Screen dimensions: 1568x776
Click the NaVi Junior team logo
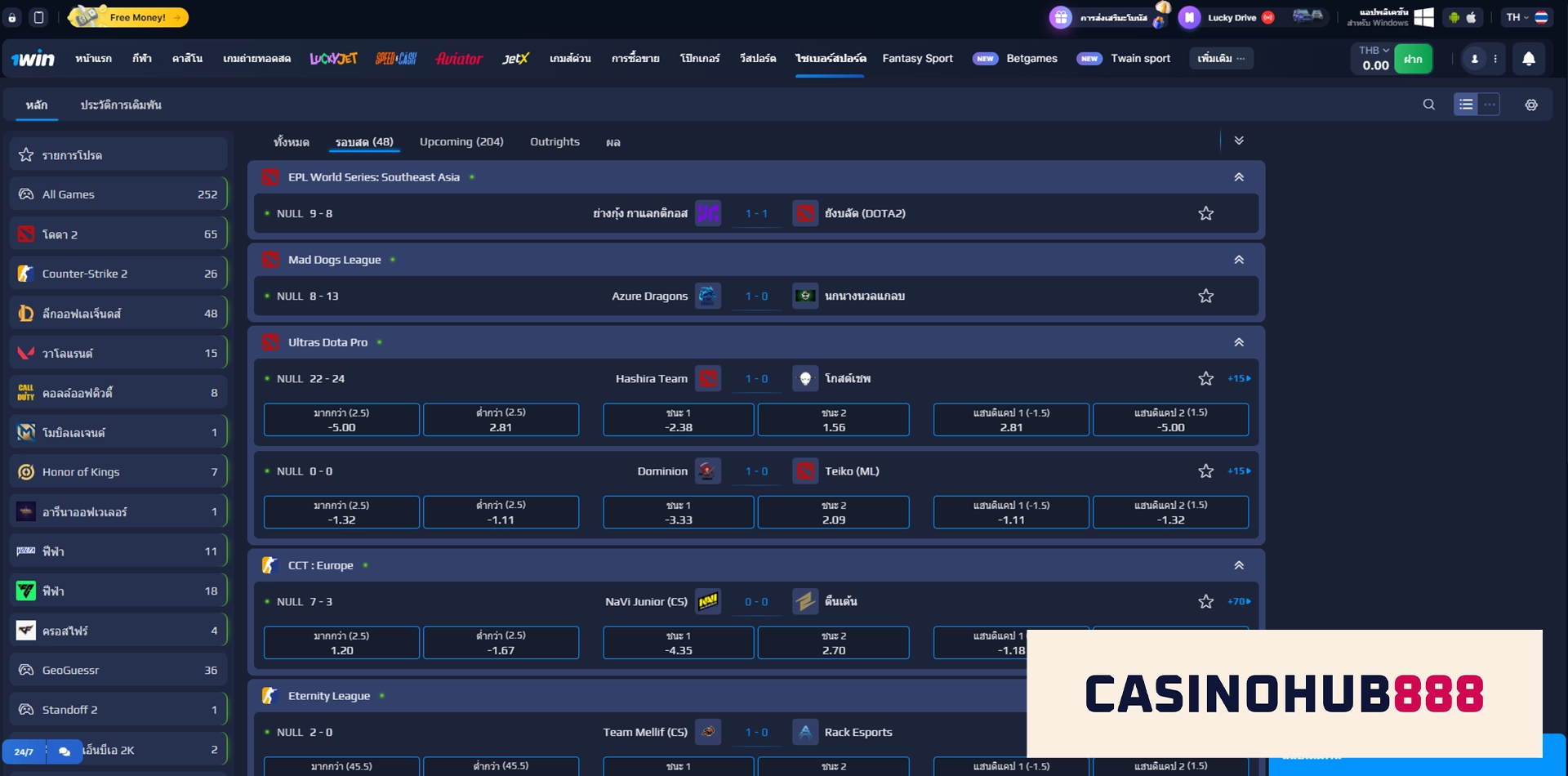[708, 601]
